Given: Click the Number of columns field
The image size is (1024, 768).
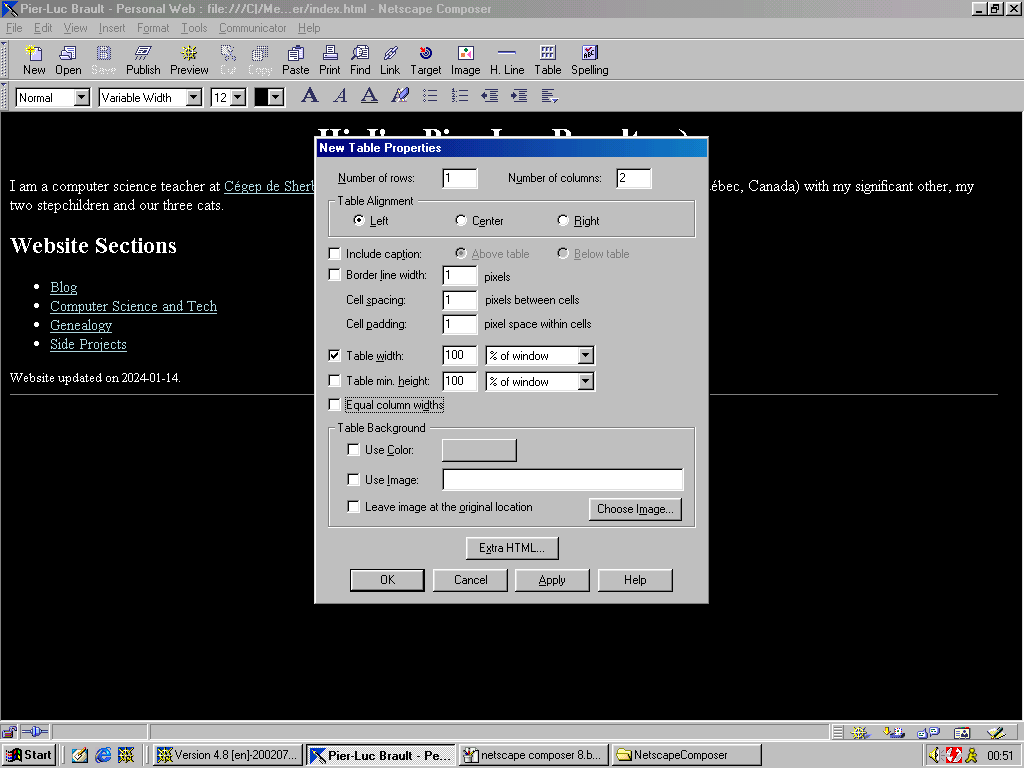Looking at the screenshot, I should coord(633,179).
